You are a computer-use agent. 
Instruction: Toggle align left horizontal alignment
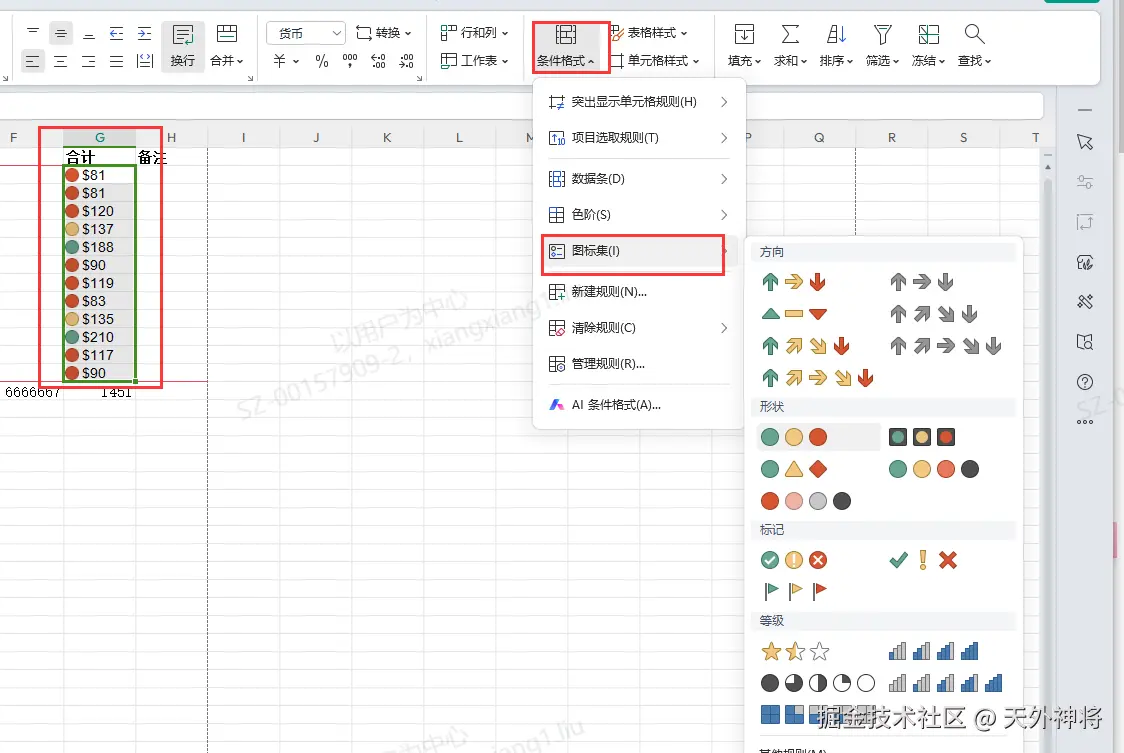coord(33,61)
